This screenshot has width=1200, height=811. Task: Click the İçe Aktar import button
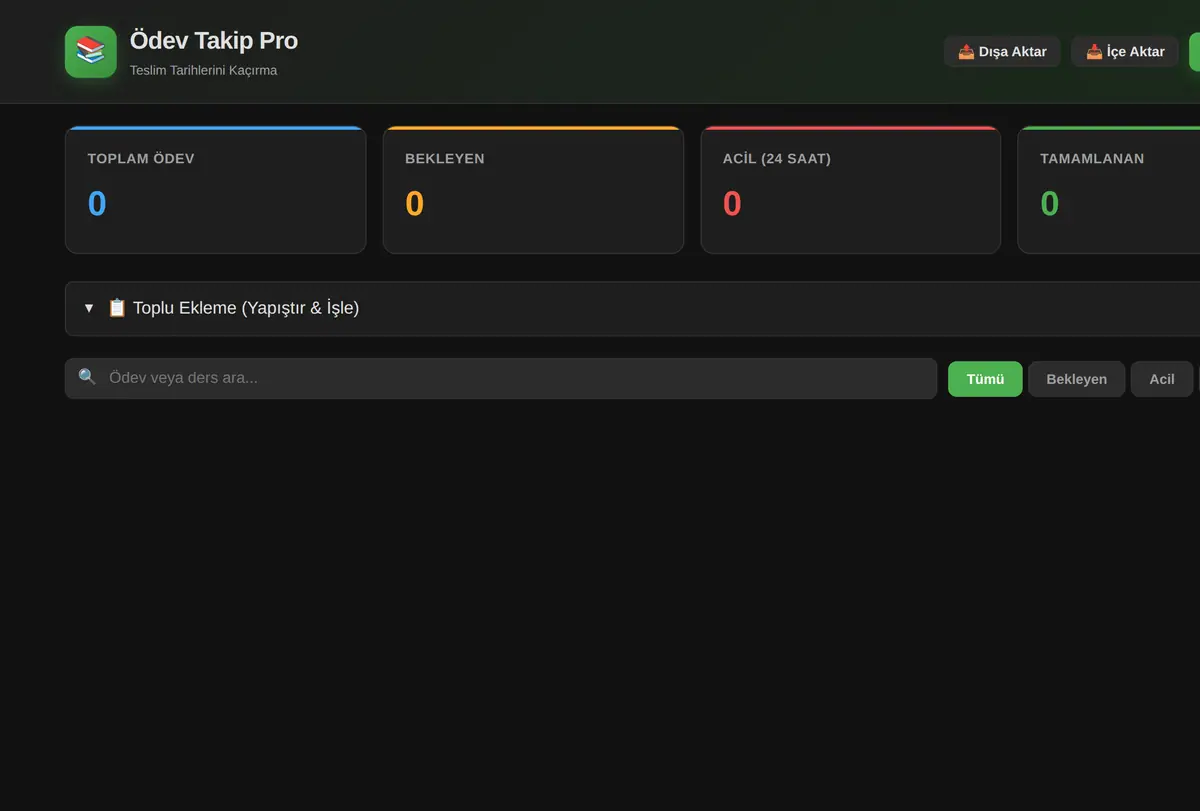pyautogui.click(x=1125, y=52)
